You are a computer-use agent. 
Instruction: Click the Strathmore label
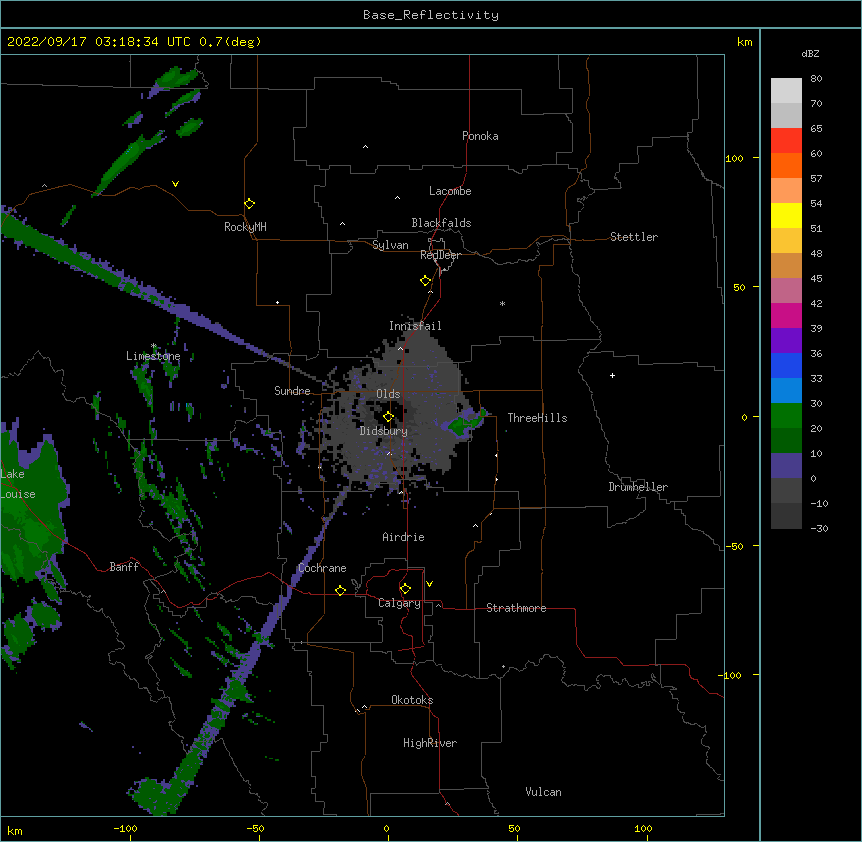tap(516, 608)
